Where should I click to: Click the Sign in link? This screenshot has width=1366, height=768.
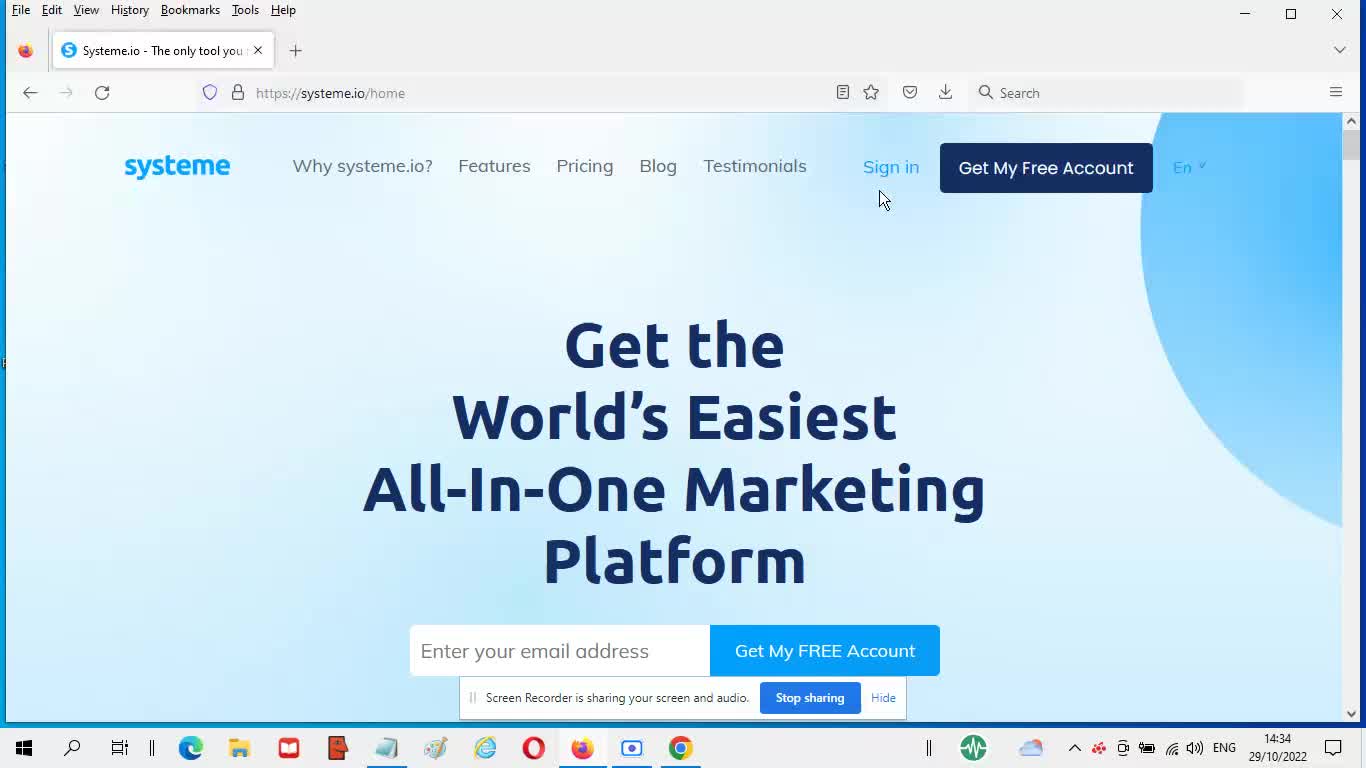click(x=891, y=167)
